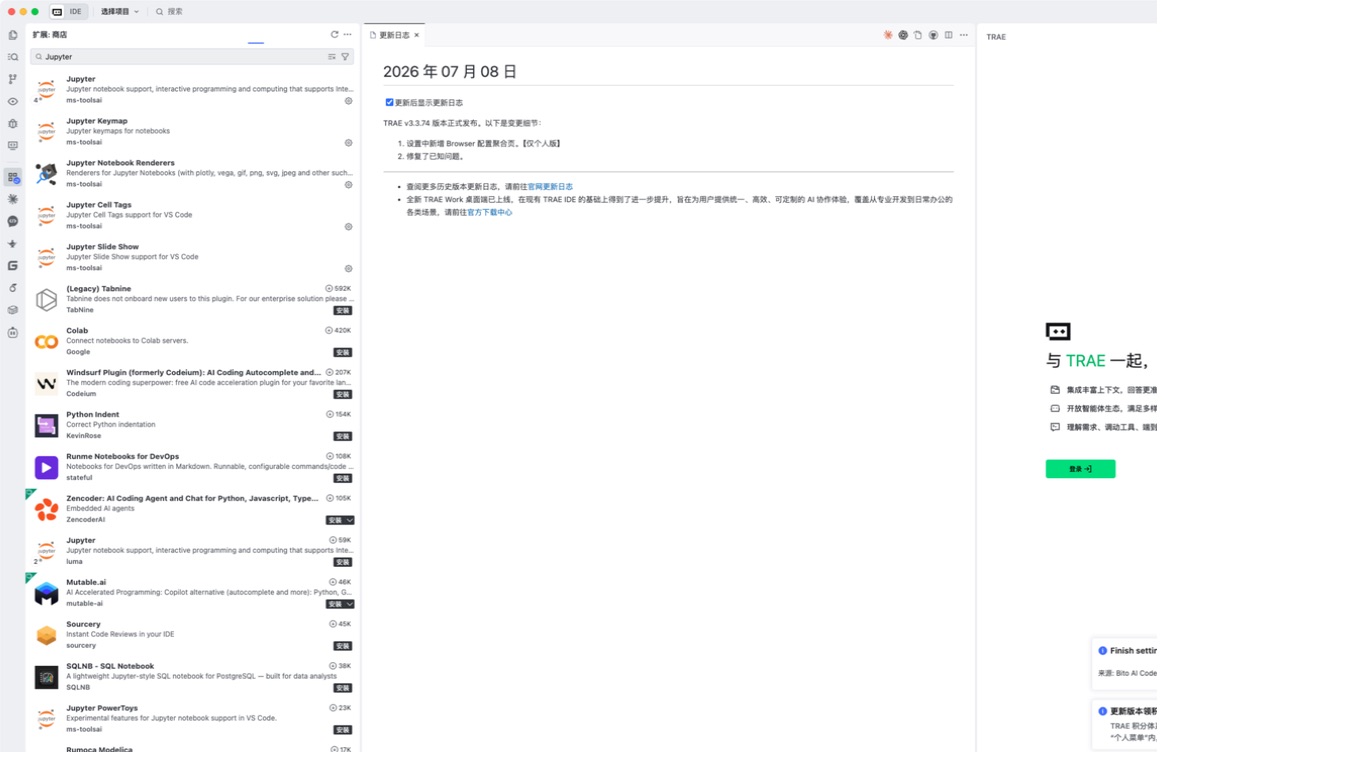
Task: Install the Jupyter extension by luma
Action: 343,563
